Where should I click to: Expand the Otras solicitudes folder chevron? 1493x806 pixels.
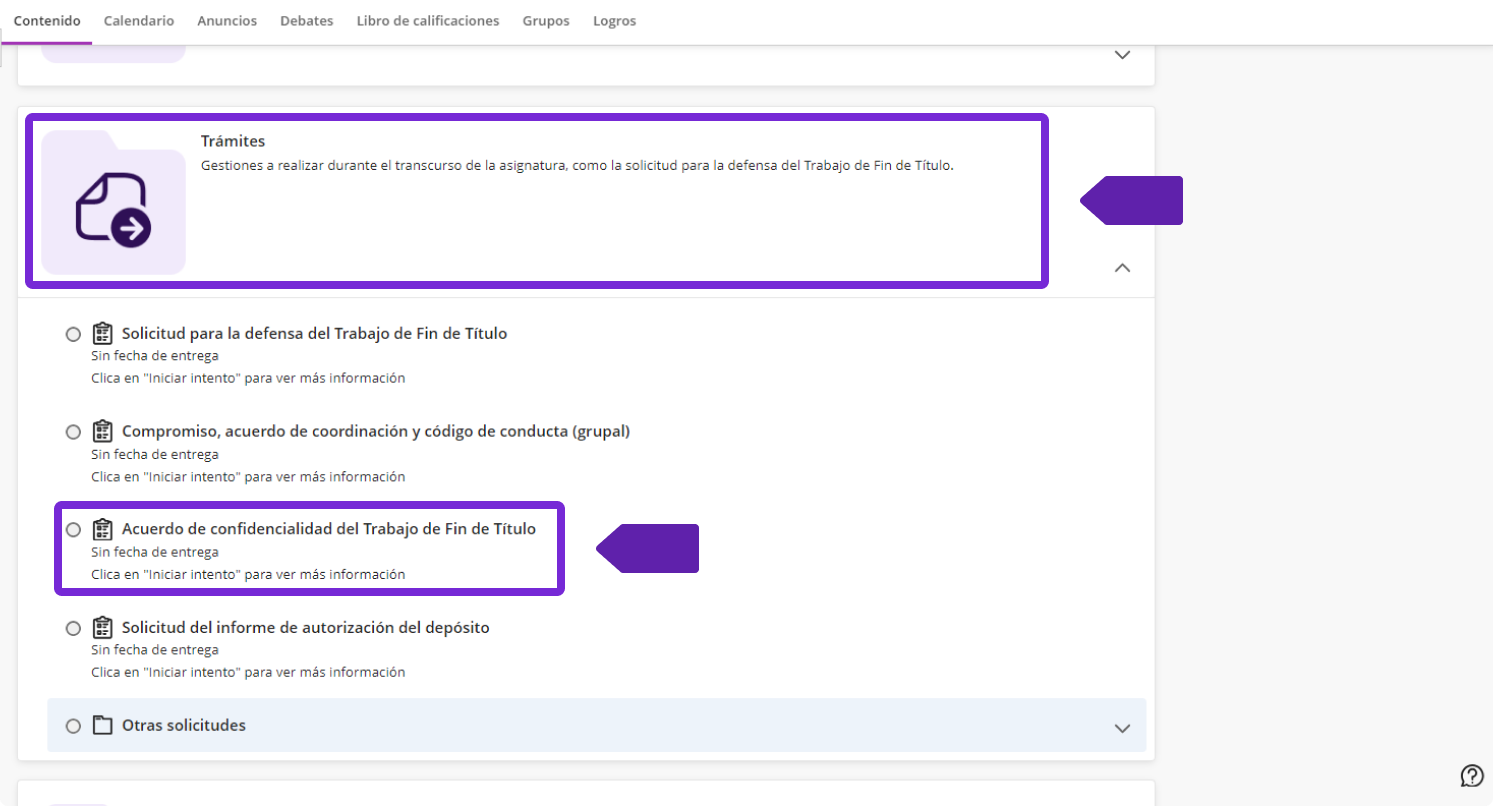tap(1122, 728)
